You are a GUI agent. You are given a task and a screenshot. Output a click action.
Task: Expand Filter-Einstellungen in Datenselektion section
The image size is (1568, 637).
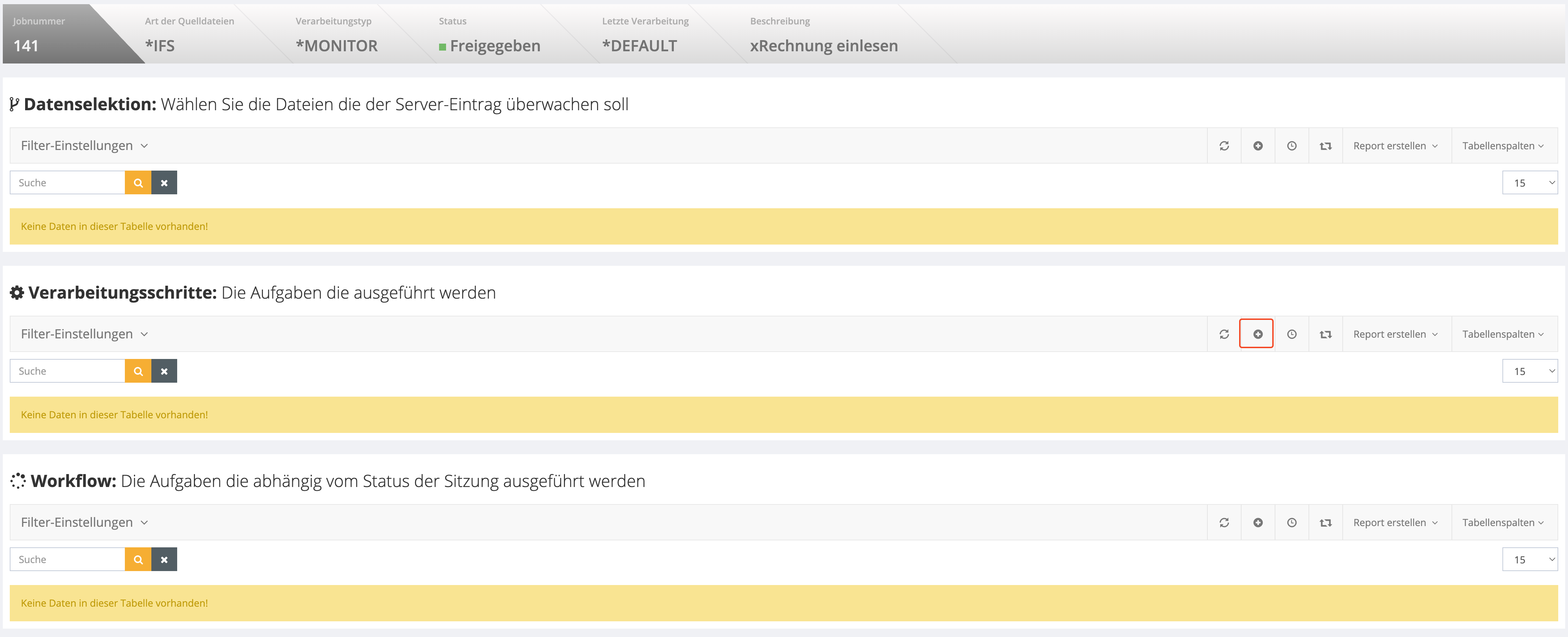coord(85,145)
